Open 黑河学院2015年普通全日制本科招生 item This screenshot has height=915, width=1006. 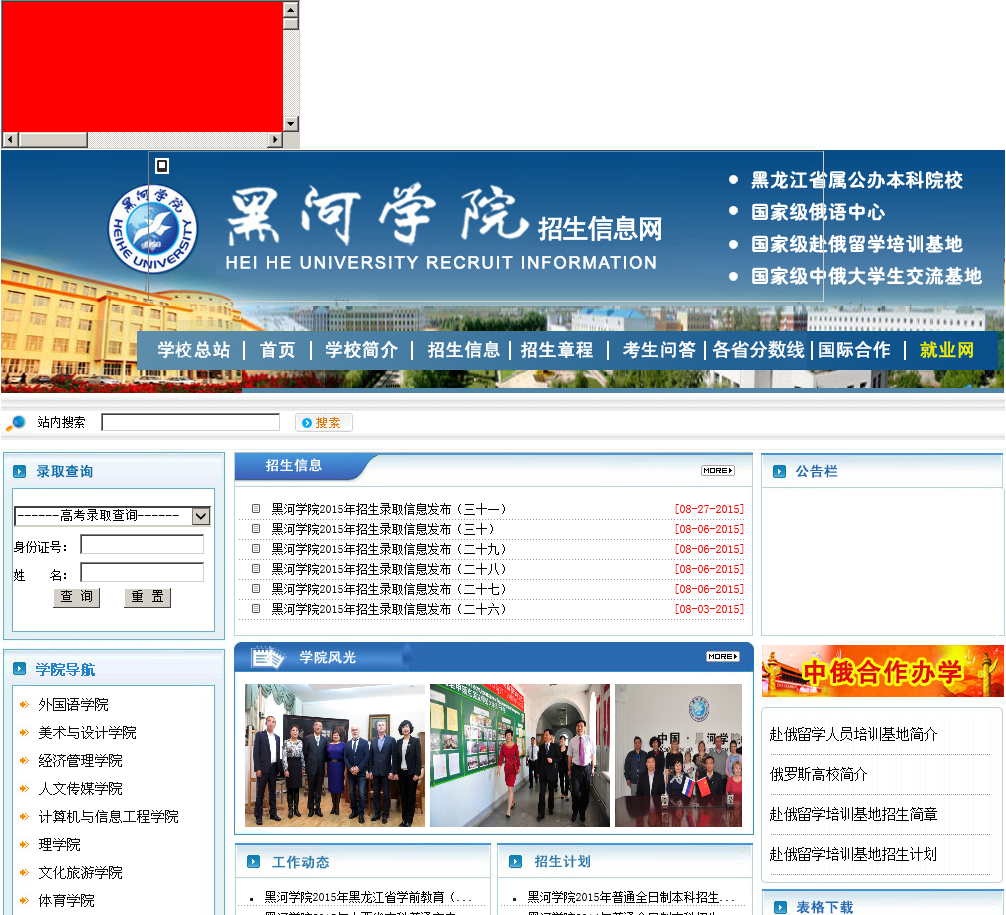[x=631, y=897]
